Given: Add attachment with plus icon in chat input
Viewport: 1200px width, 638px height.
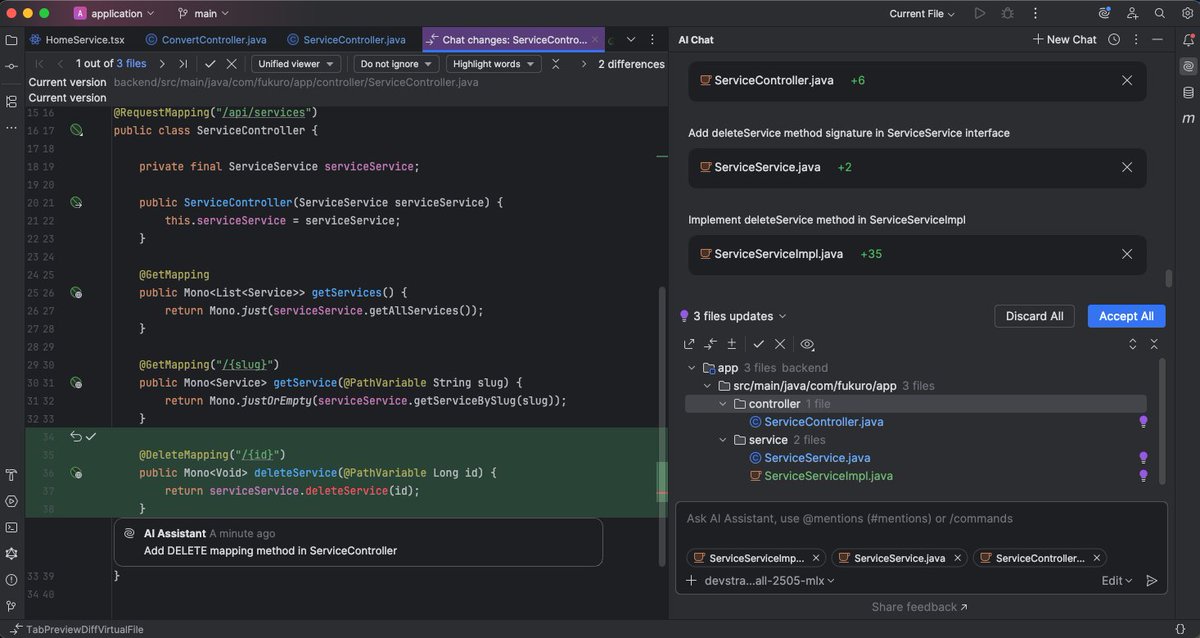Looking at the screenshot, I should pyautogui.click(x=690, y=580).
